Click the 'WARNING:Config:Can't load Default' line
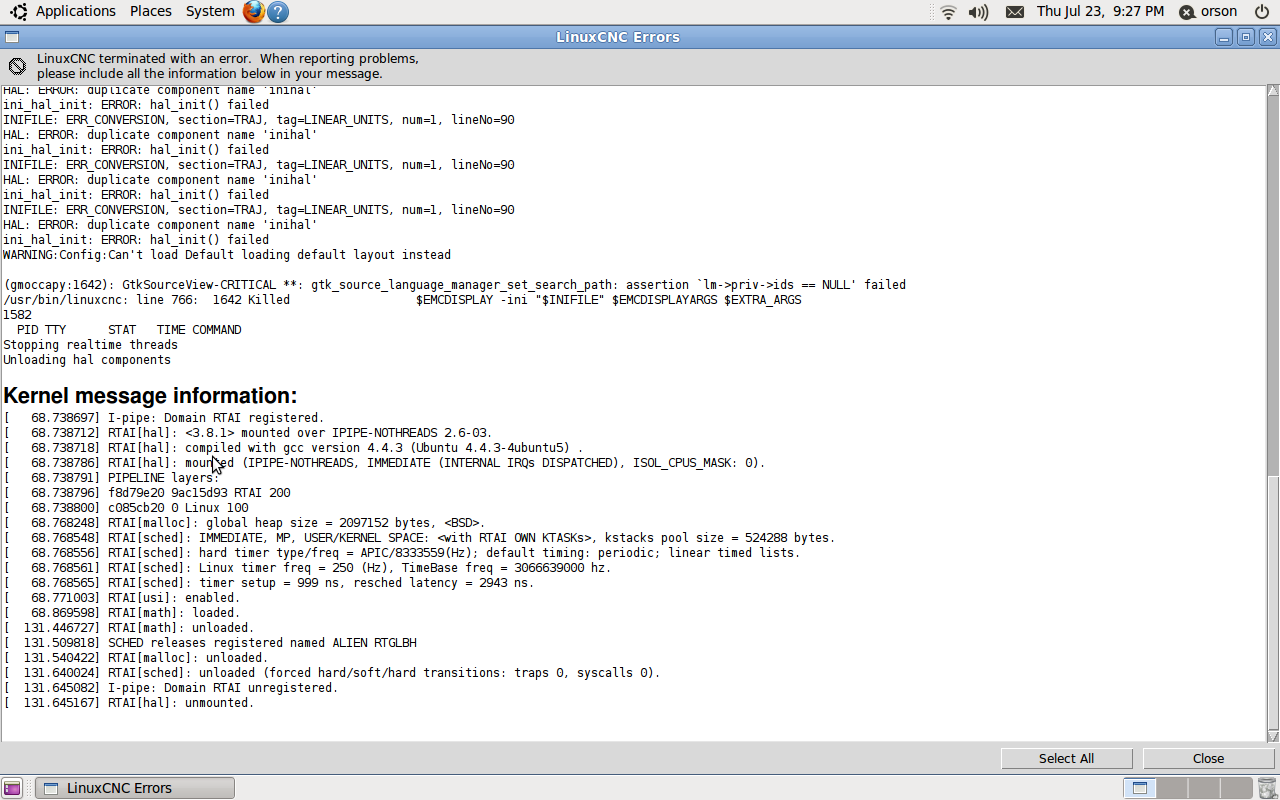This screenshot has height=800, width=1280. (227, 255)
